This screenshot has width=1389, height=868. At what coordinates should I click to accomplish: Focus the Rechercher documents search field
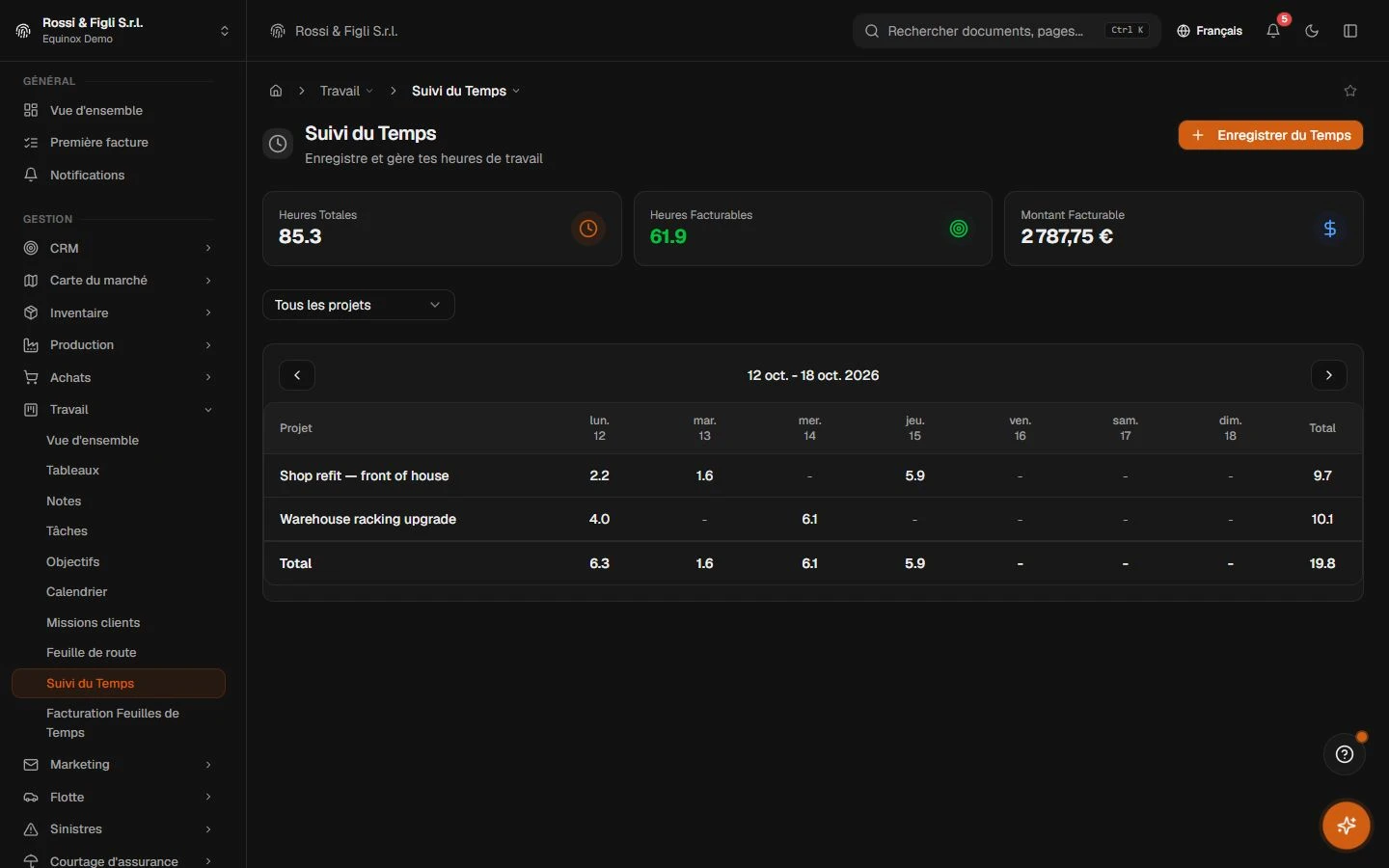click(1007, 31)
